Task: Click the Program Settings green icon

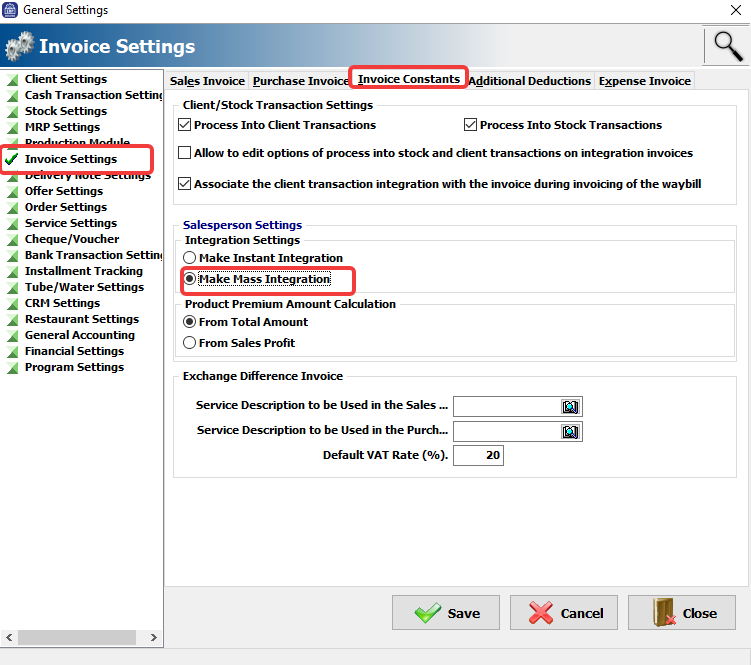Action: (12, 367)
